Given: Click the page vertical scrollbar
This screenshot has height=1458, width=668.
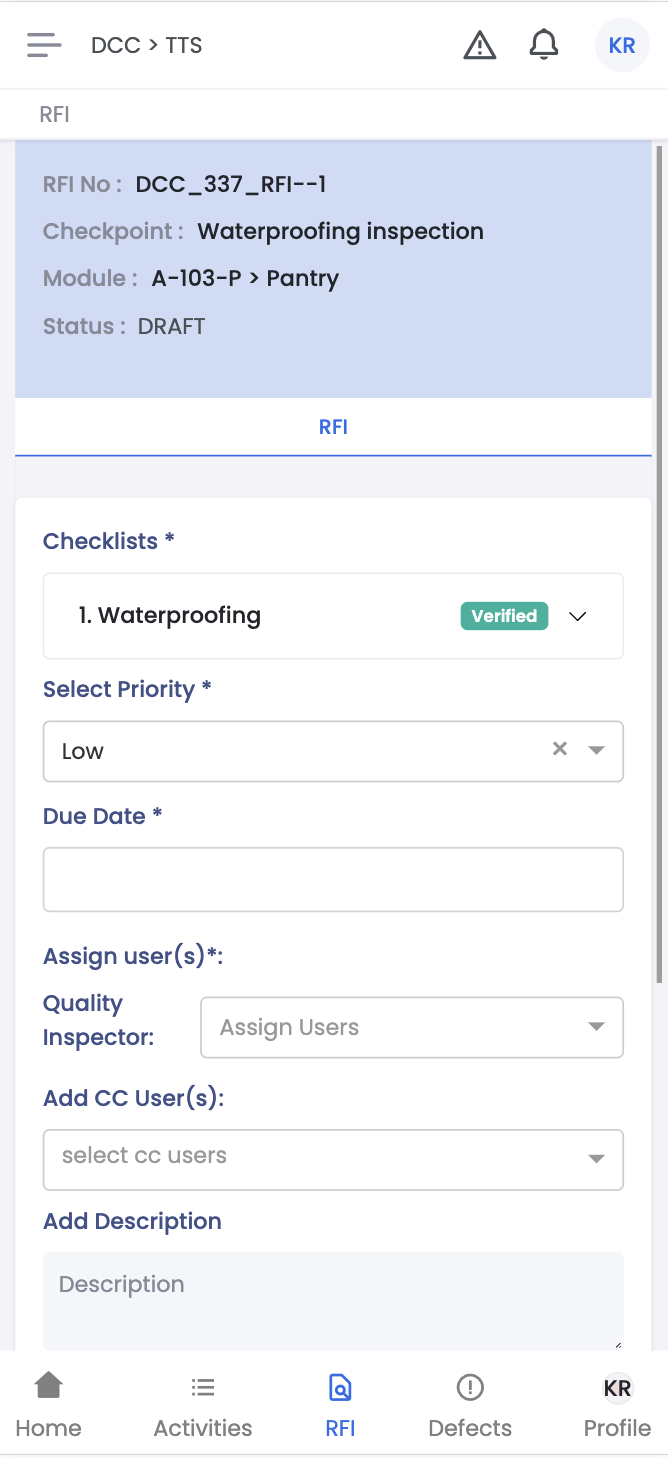Looking at the screenshot, I should [x=658, y=560].
